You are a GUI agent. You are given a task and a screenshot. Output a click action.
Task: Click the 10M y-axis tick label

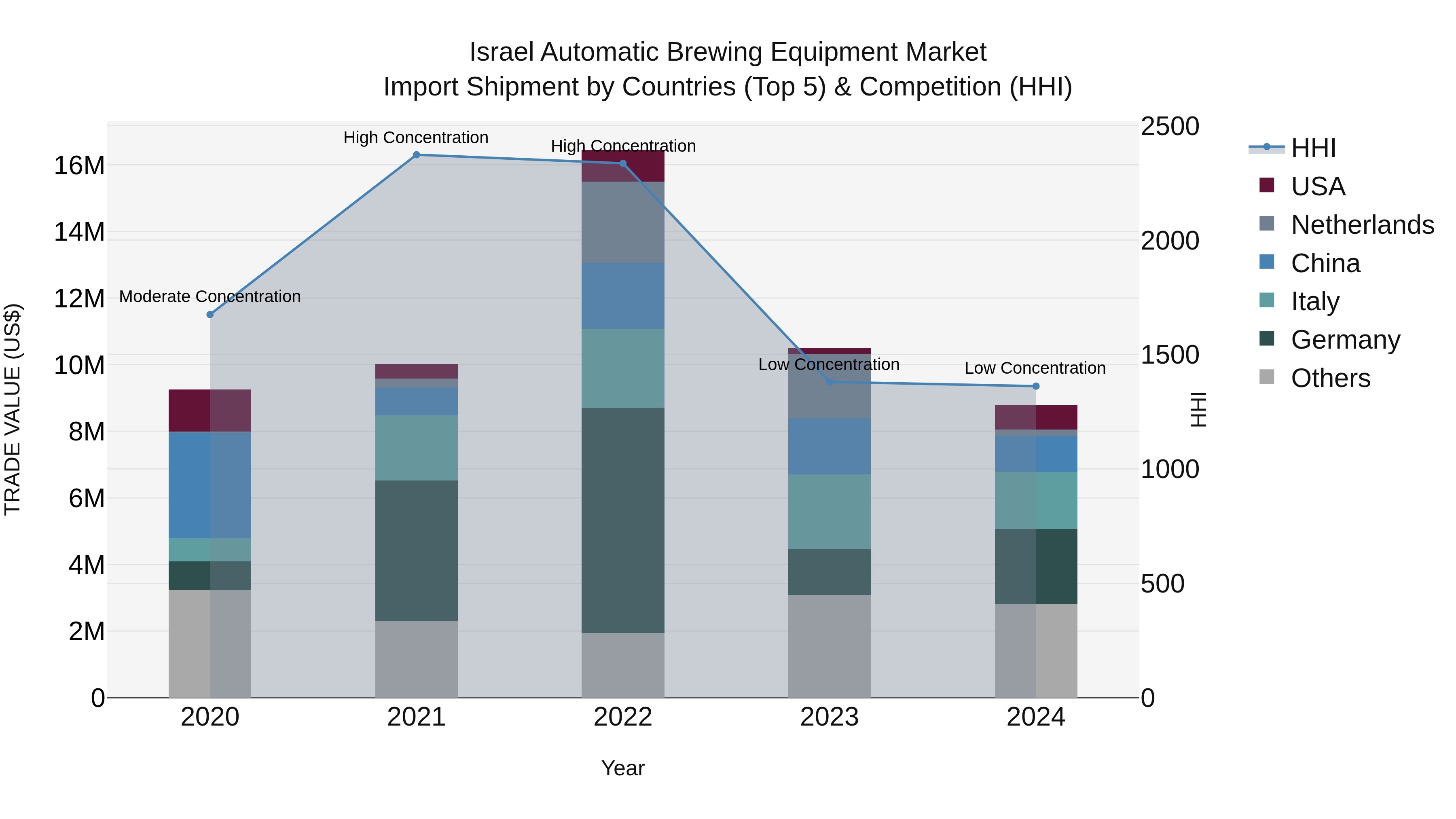tap(79, 365)
